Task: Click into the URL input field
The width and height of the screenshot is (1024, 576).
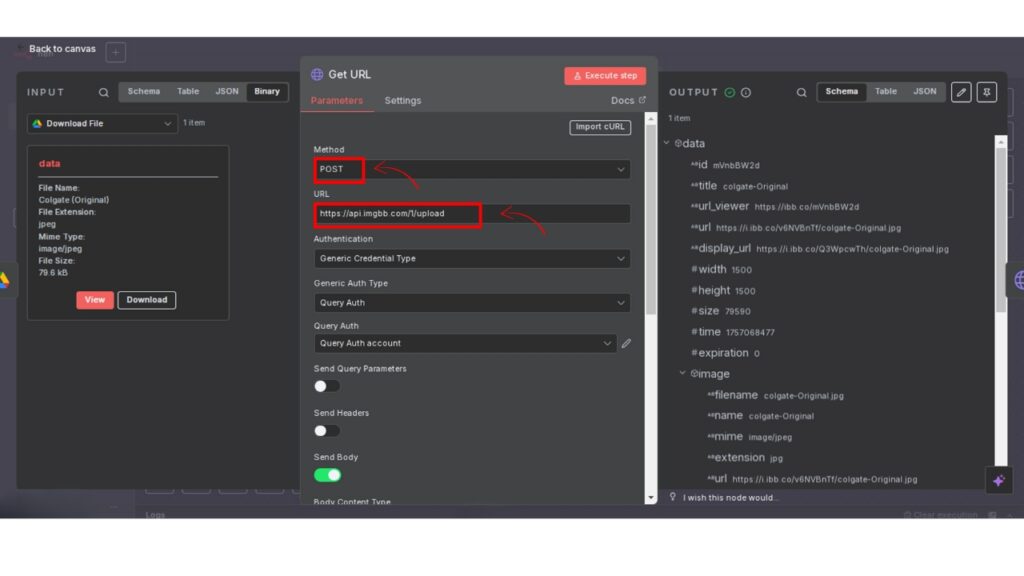Action: tap(472, 214)
